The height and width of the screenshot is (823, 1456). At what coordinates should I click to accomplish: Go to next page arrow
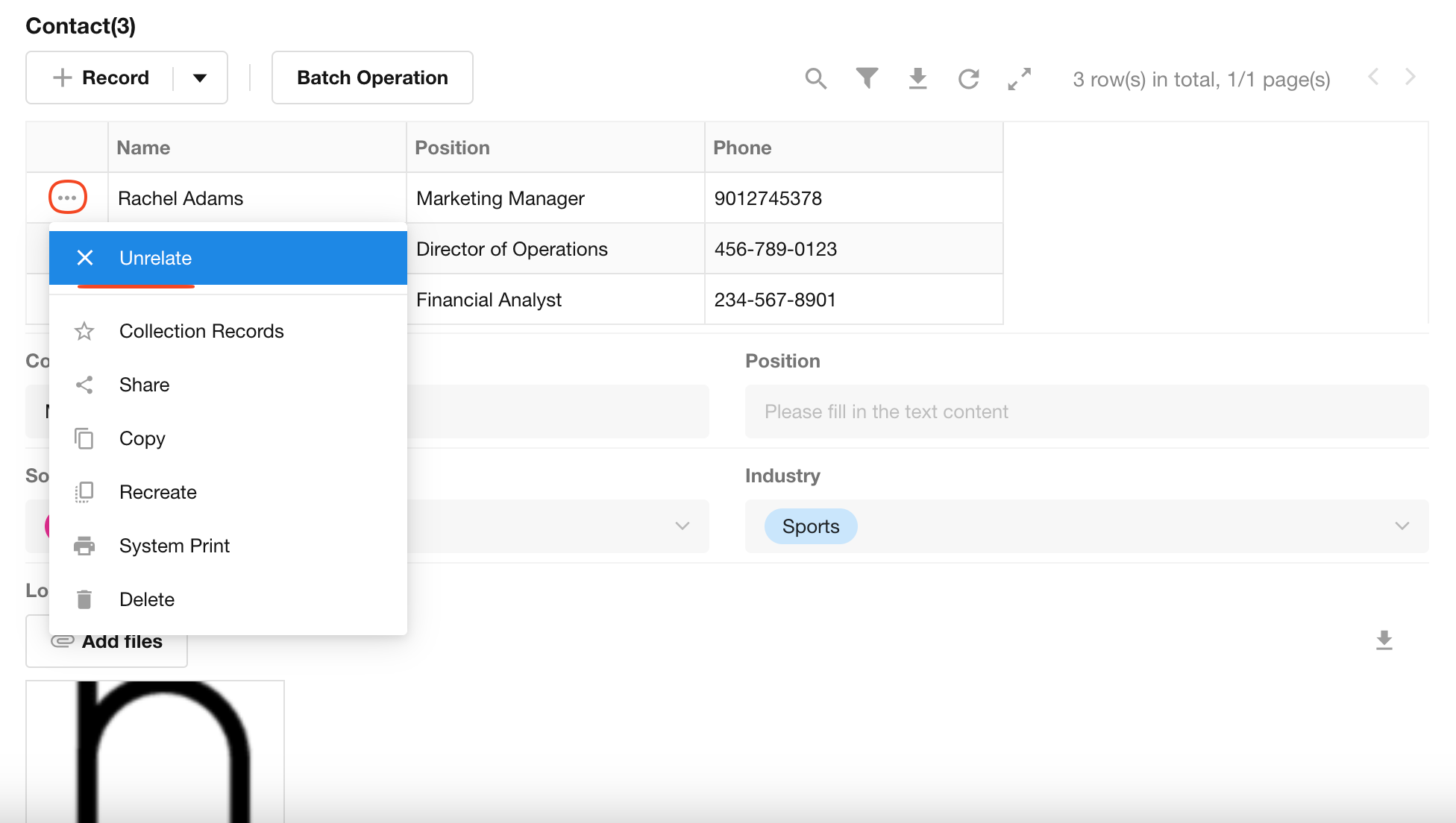pyautogui.click(x=1410, y=77)
